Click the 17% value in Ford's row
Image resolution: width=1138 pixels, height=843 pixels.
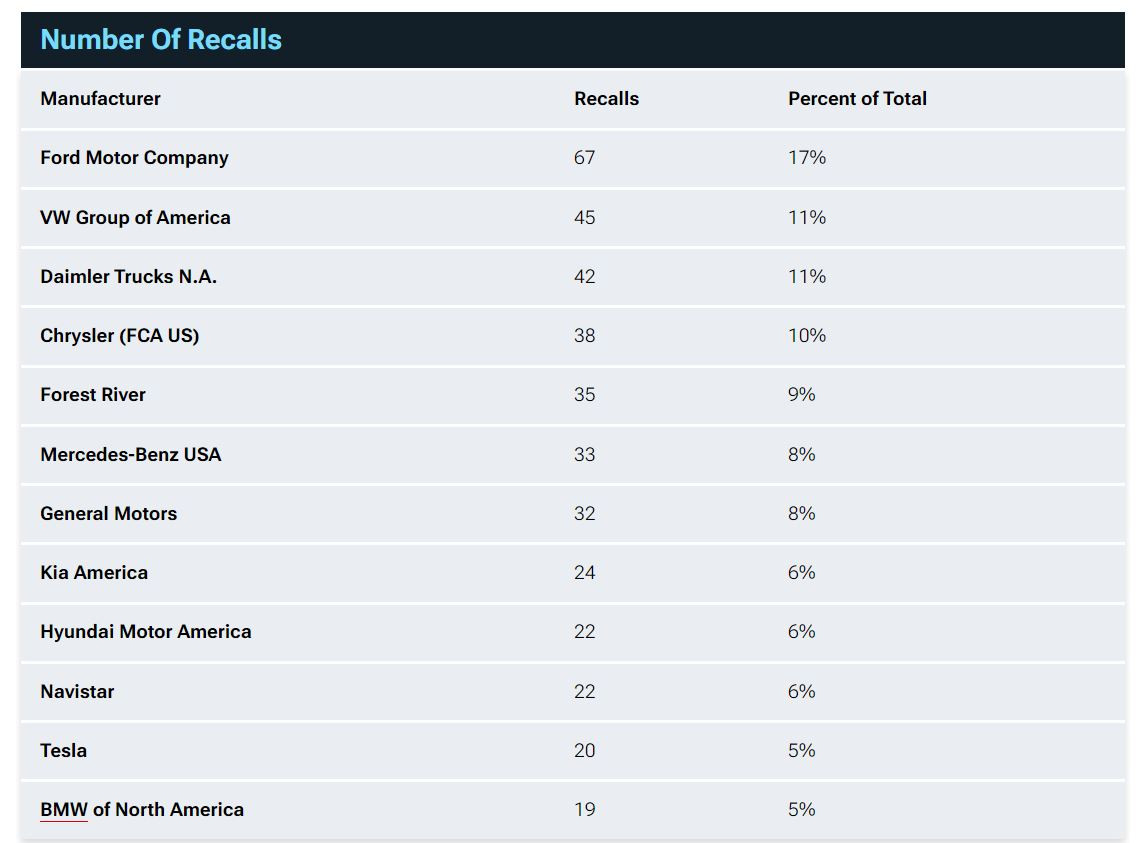click(806, 158)
